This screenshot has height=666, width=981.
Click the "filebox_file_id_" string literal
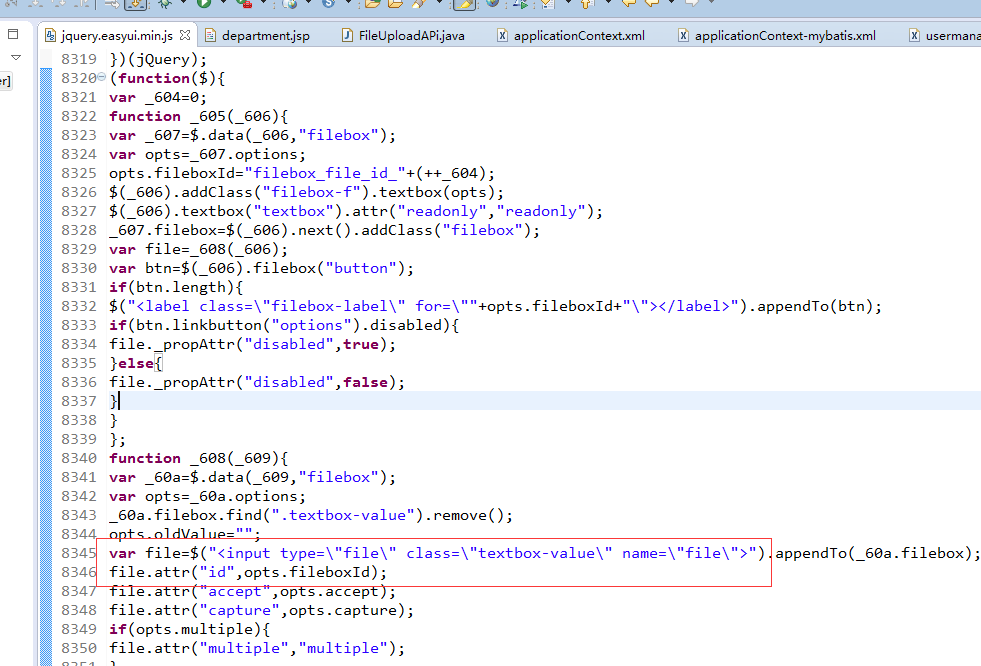click(x=325, y=173)
